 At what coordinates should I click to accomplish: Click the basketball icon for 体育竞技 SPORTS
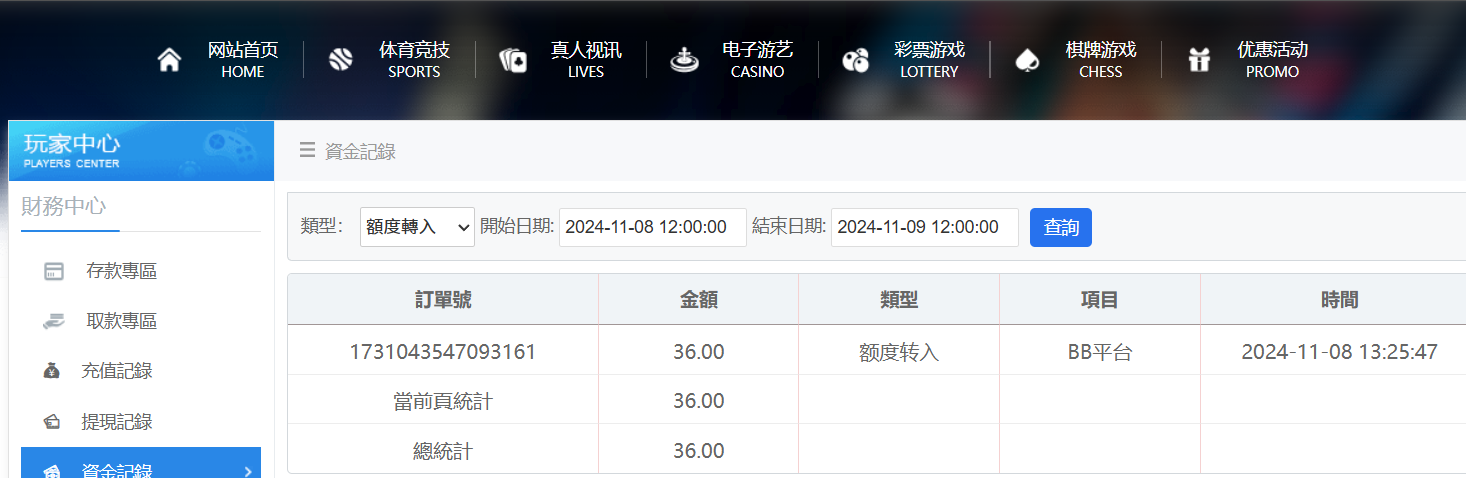pyautogui.click(x=341, y=60)
